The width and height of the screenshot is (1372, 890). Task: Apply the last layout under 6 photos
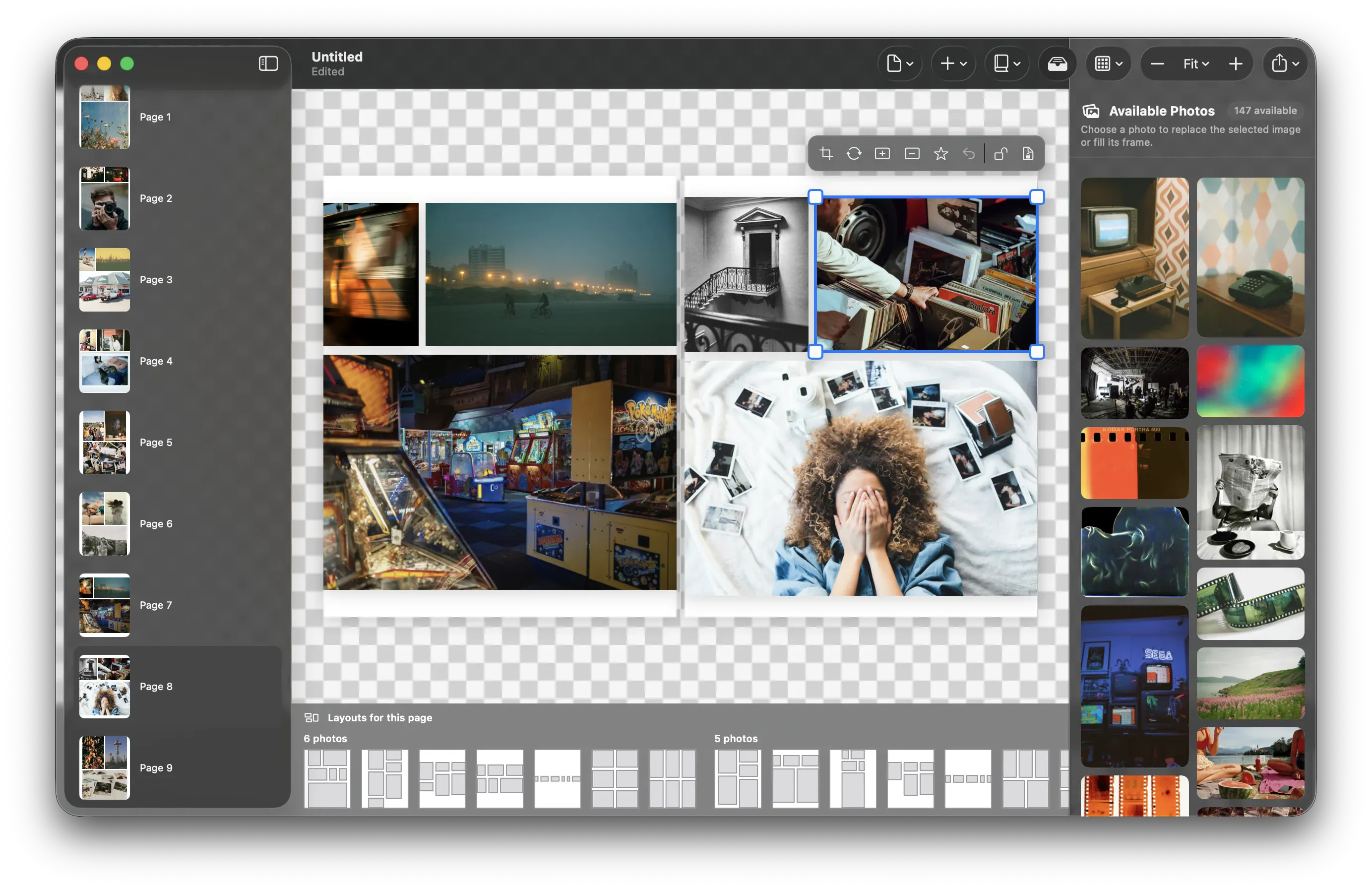pos(673,778)
